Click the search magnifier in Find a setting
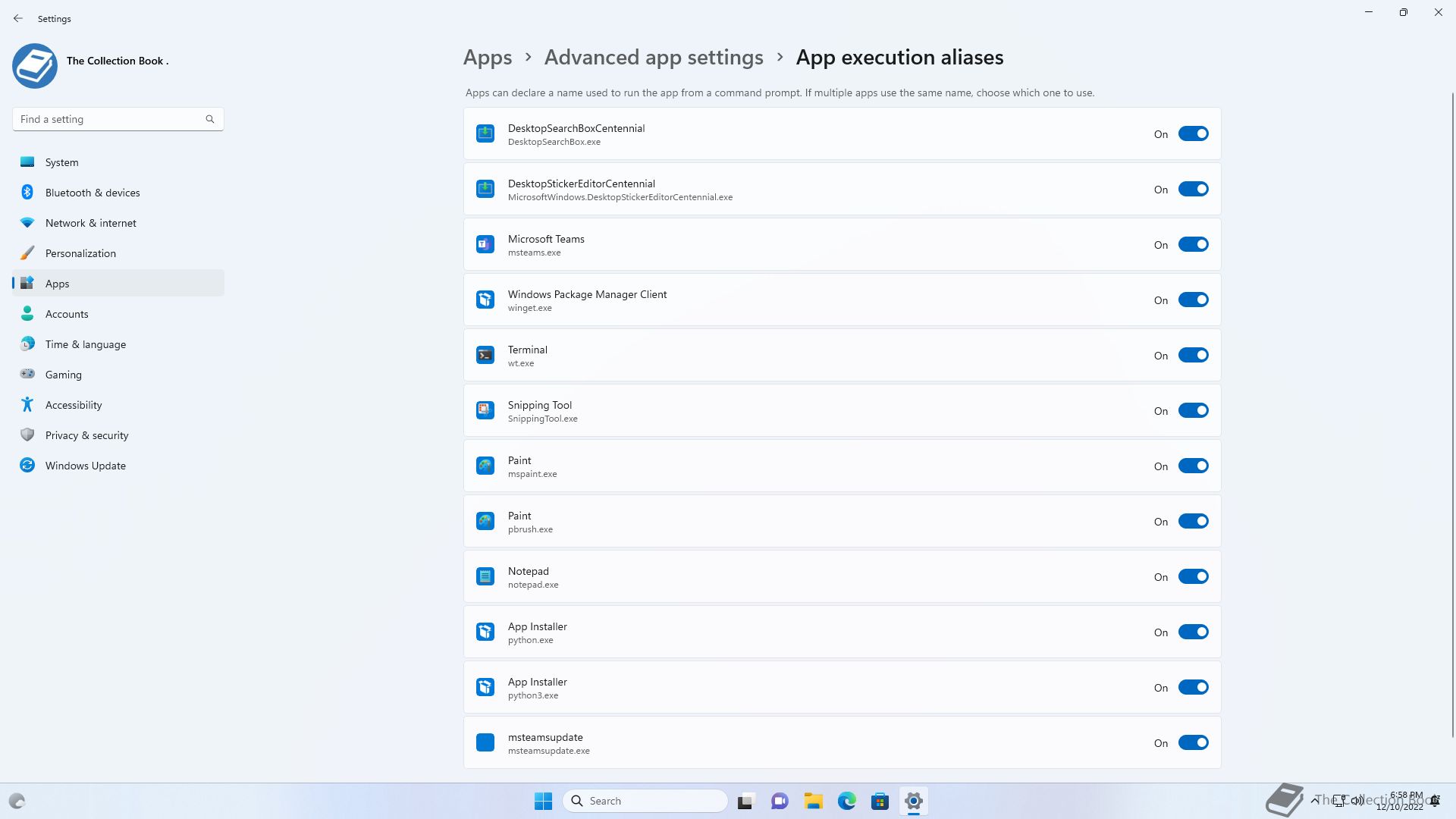The image size is (1456, 819). pyautogui.click(x=210, y=119)
